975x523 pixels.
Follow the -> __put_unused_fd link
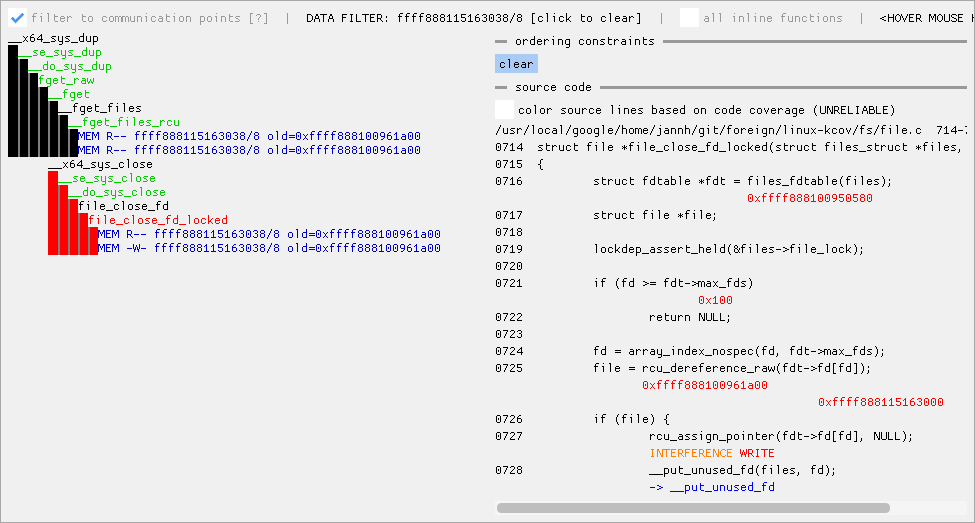(x=712, y=487)
